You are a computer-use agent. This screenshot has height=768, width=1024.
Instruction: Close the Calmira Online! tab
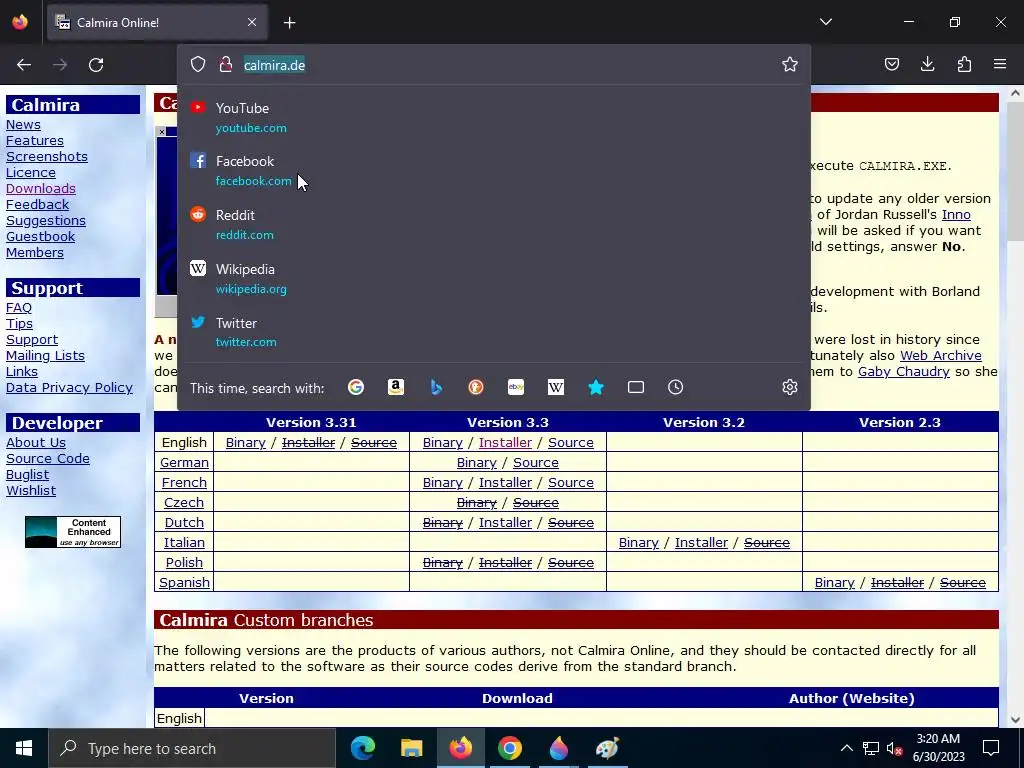[252, 22]
